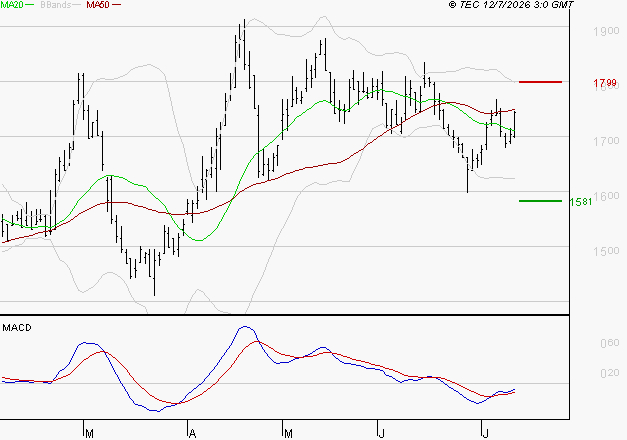
Task: Click the A month label on axis
Action: pyautogui.click(x=192, y=434)
